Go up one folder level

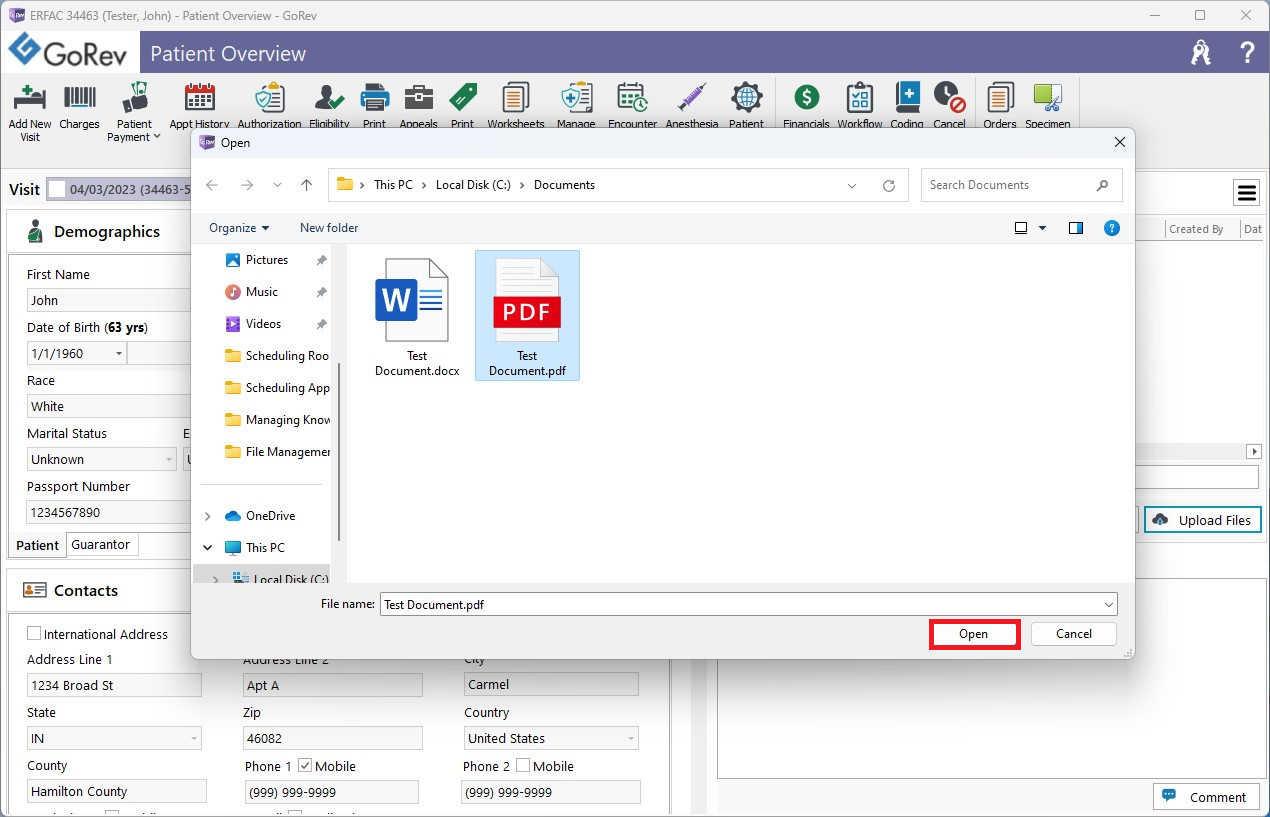(307, 185)
